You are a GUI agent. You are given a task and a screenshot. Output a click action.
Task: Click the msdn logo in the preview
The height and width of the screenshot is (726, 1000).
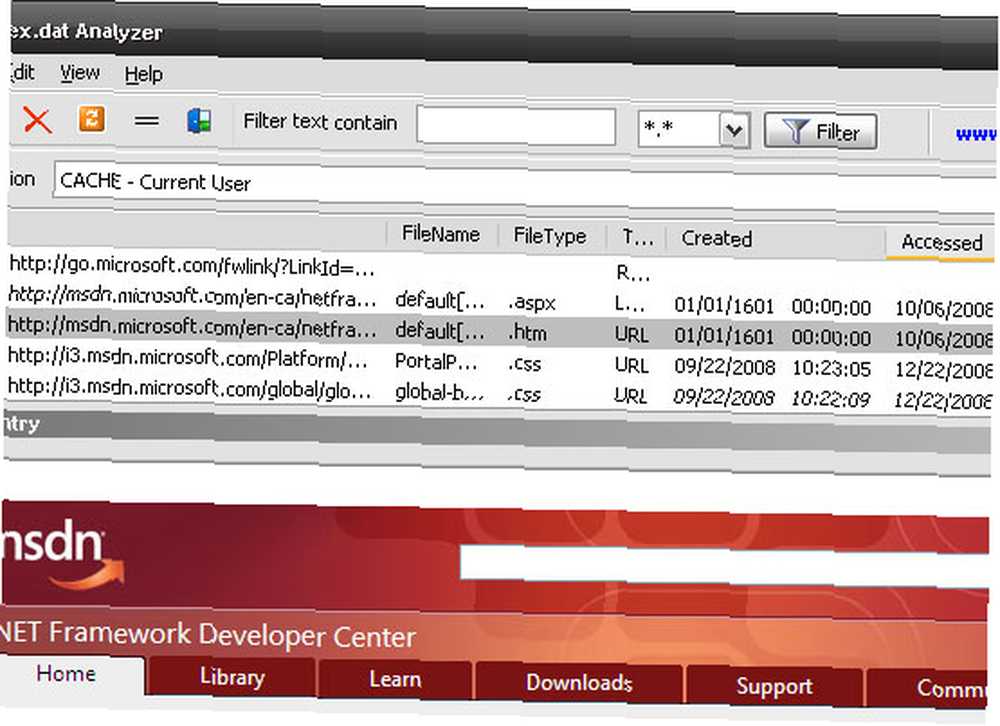[61, 554]
